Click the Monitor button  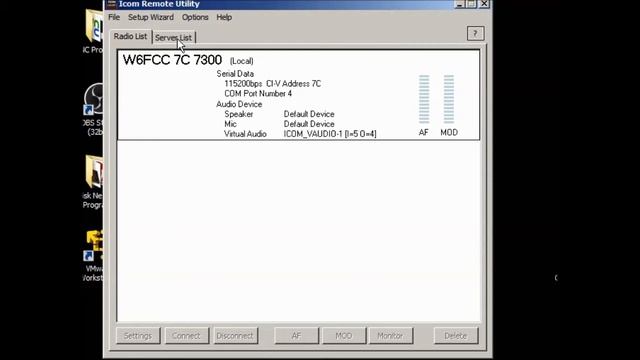(391, 336)
